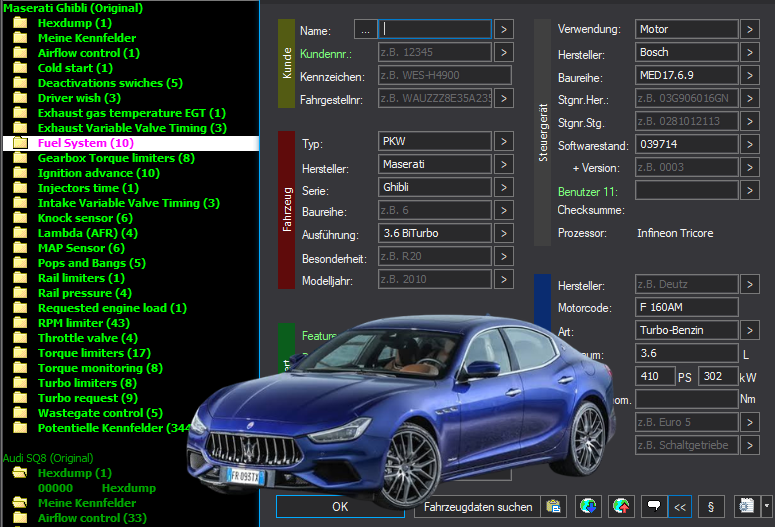Open the Verwendung Motor dropdown arrow

click(749, 30)
